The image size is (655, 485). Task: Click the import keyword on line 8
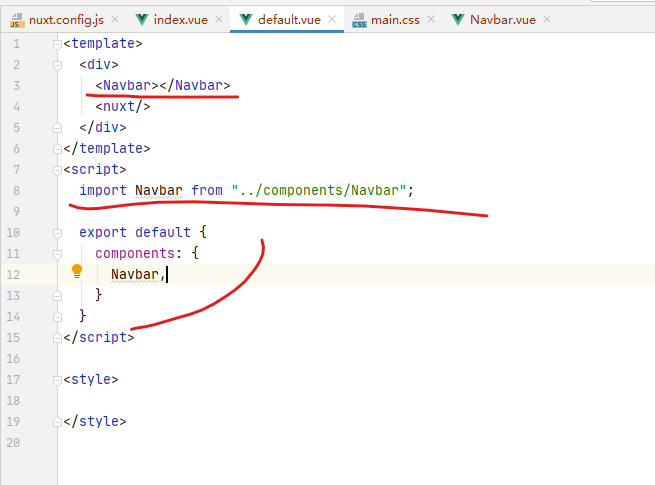(x=103, y=190)
